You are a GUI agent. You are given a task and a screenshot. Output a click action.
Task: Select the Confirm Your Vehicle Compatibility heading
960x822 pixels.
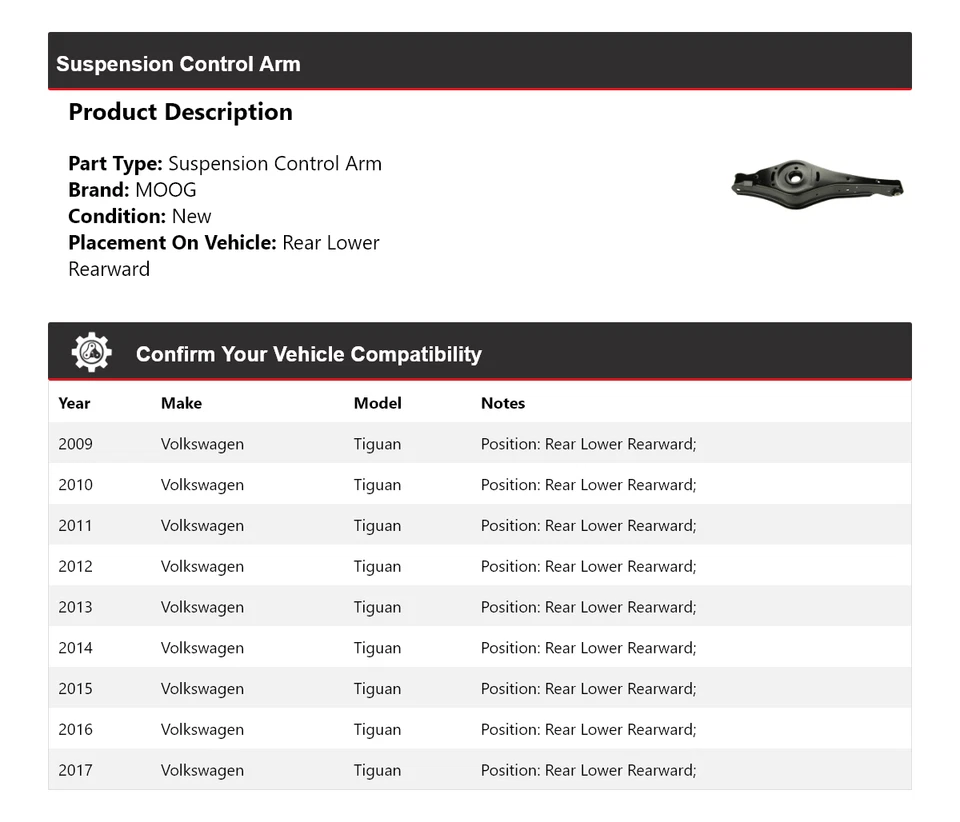[308, 354]
